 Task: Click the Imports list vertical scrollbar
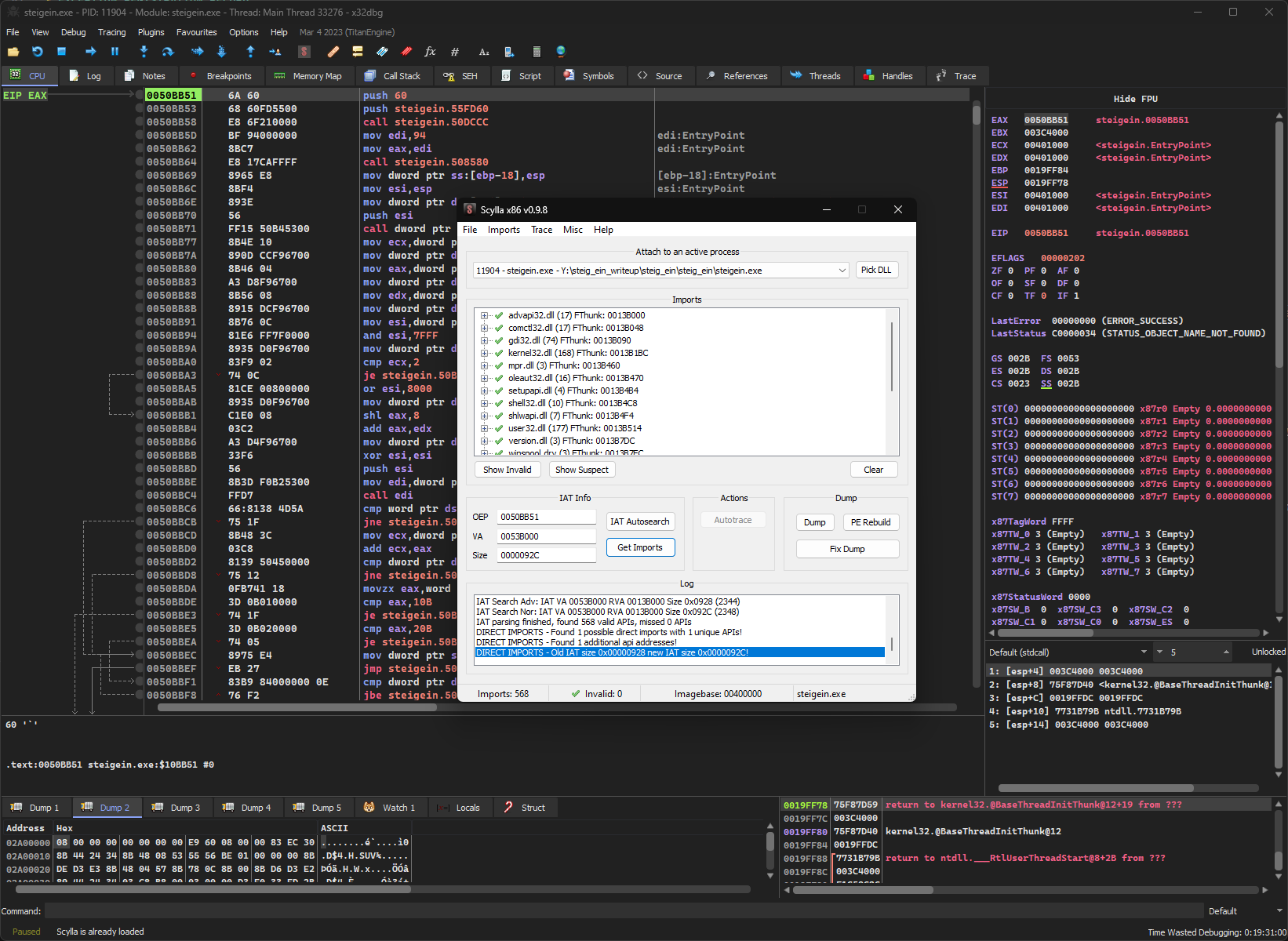tap(892, 357)
